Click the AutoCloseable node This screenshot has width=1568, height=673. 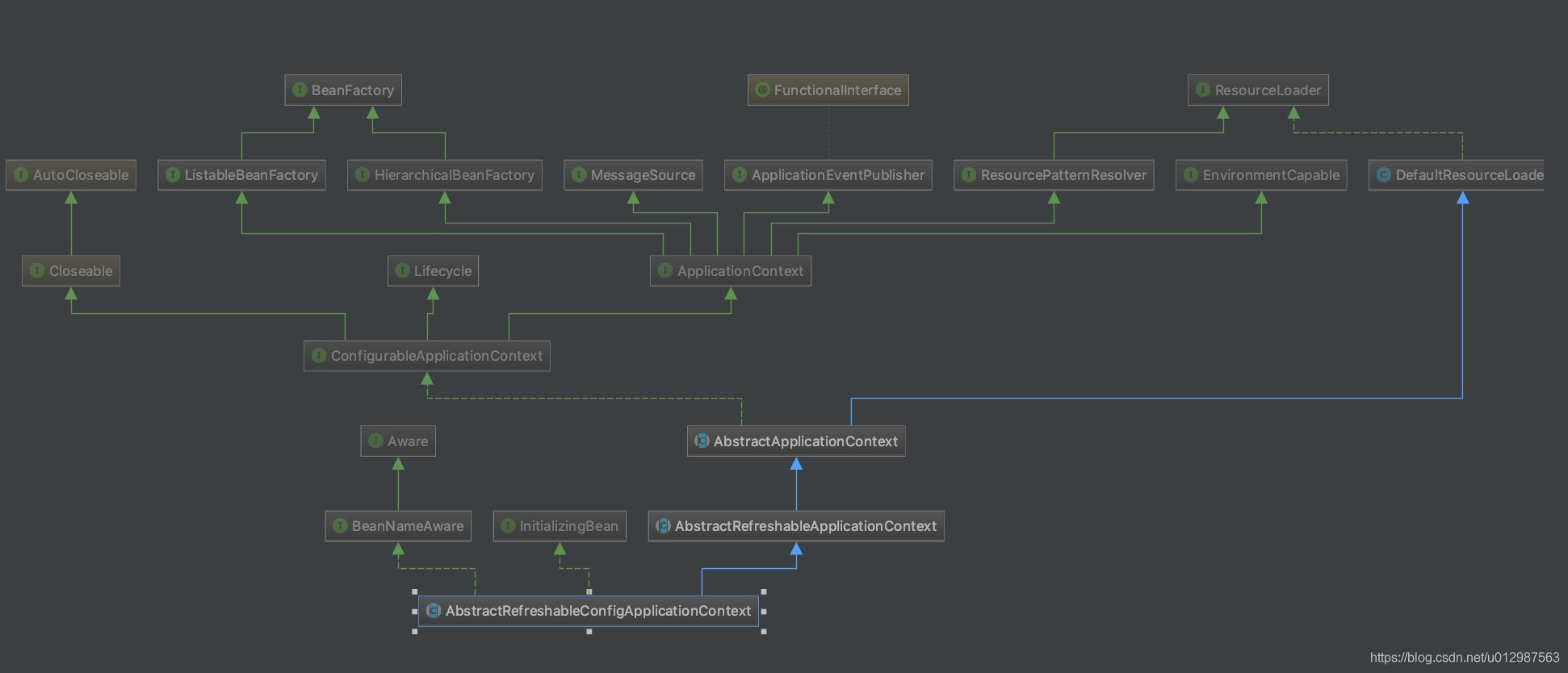(71, 175)
